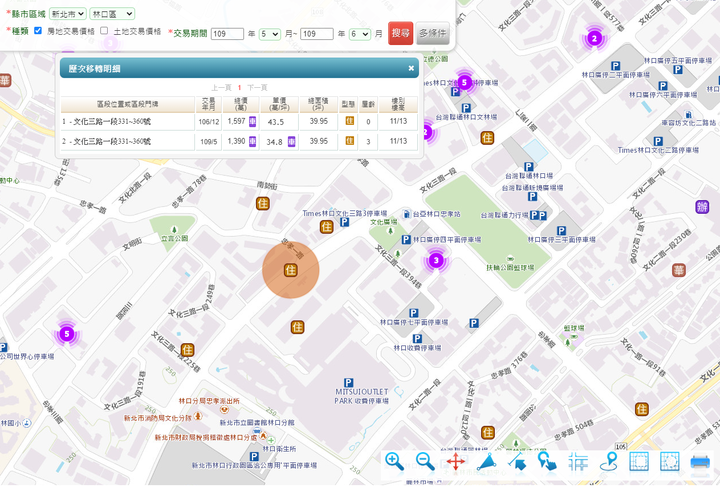Click the printer icon in map toolbar

point(700,462)
